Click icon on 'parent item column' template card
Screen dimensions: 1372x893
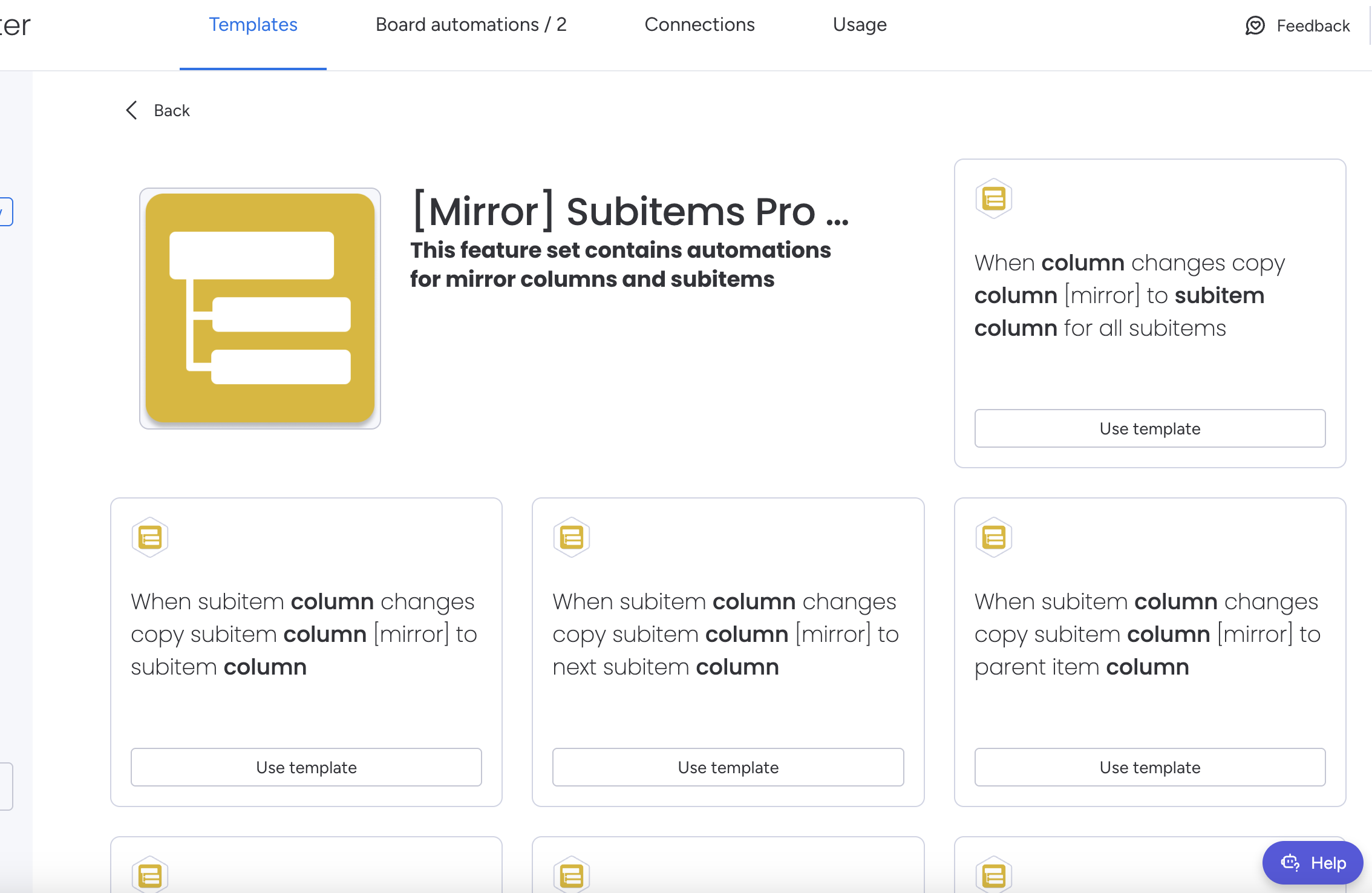pos(993,537)
